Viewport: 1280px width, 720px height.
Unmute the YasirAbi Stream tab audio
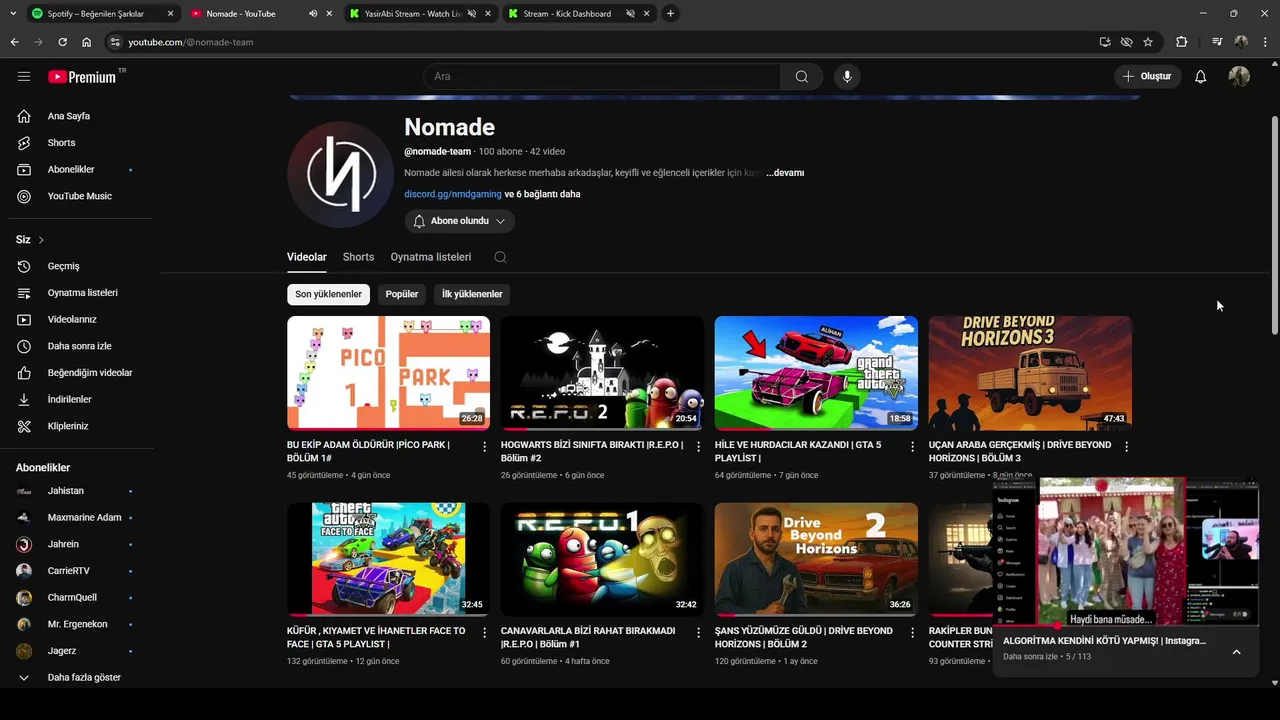click(472, 14)
